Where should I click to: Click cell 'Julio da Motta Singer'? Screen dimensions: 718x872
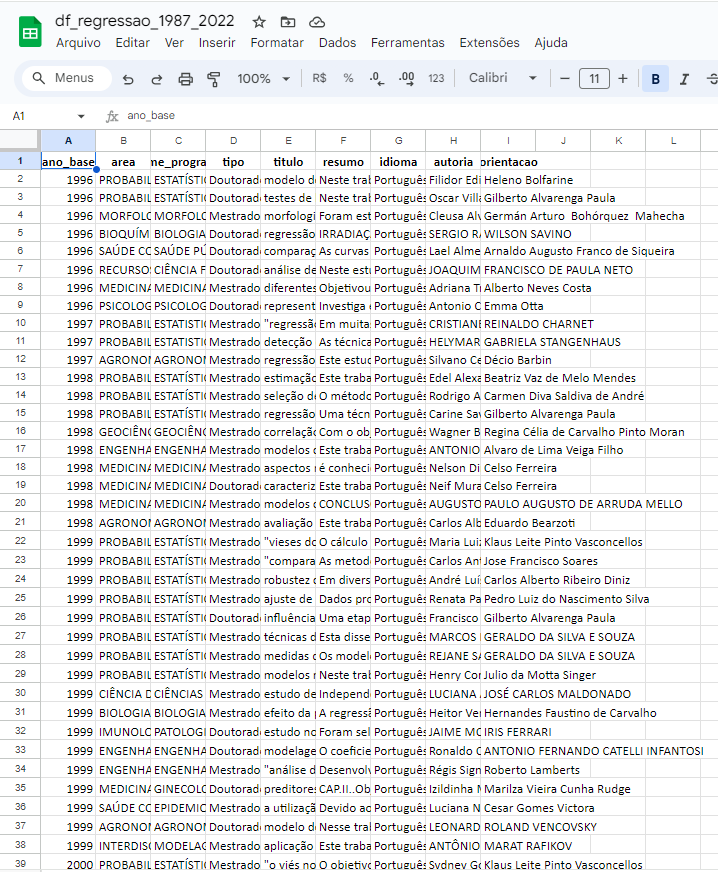539,675
